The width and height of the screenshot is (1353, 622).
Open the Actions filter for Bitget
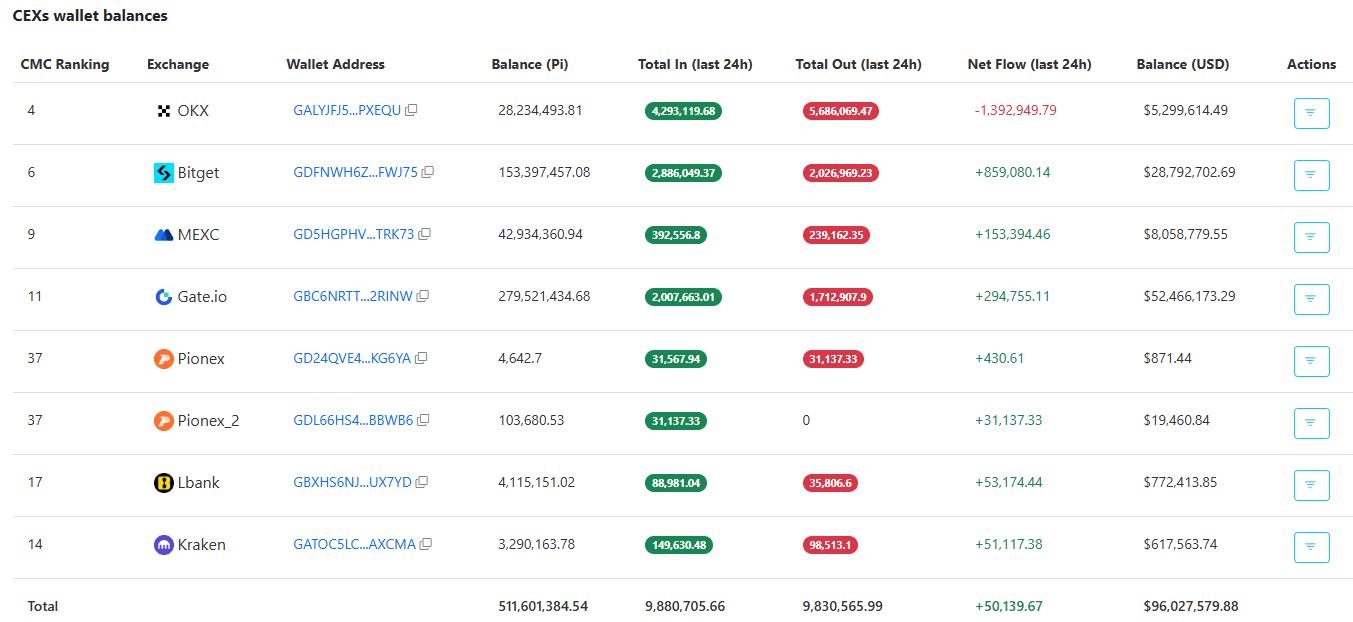[x=1311, y=175]
